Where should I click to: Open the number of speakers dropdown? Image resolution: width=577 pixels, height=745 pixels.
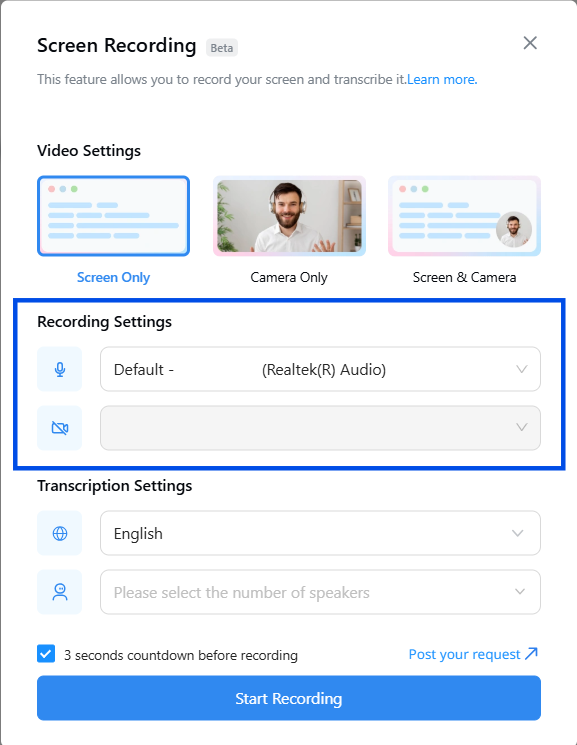click(x=320, y=592)
